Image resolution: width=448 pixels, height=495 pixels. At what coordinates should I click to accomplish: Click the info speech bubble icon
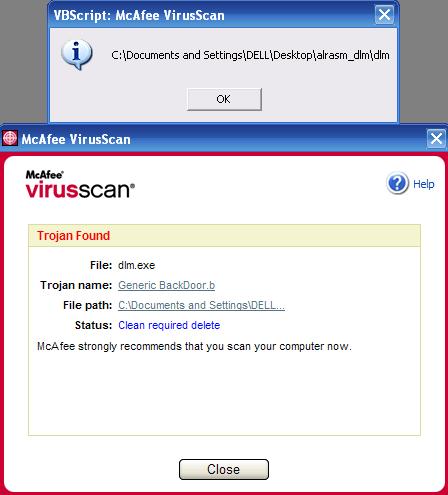(77, 54)
